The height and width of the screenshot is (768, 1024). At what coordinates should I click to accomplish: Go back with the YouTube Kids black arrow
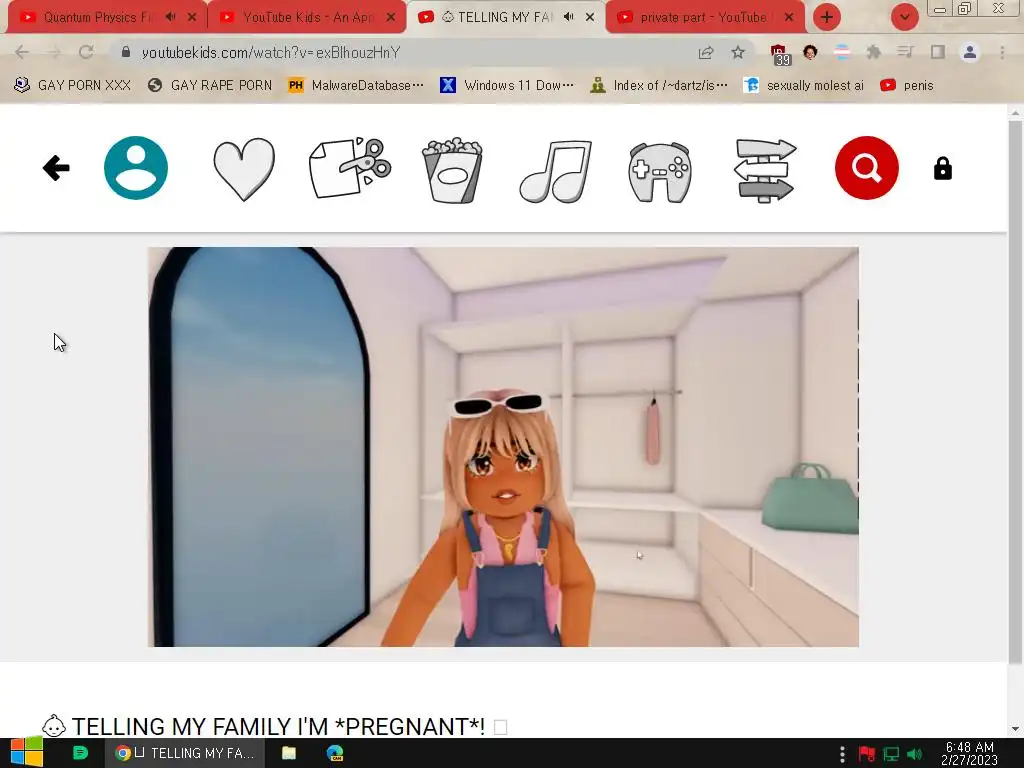pyautogui.click(x=56, y=168)
